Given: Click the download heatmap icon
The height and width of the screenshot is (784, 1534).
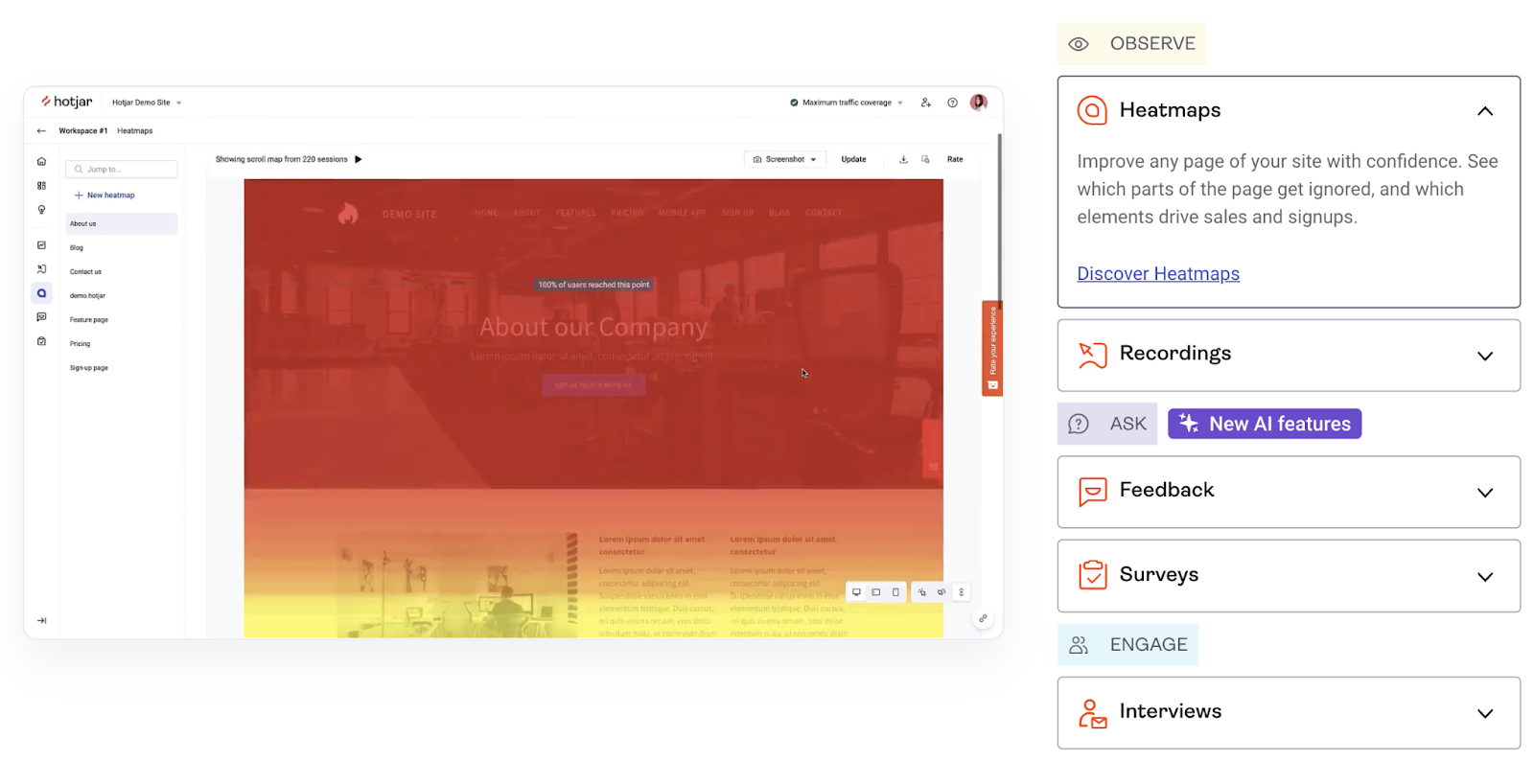Looking at the screenshot, I should 903,159.
